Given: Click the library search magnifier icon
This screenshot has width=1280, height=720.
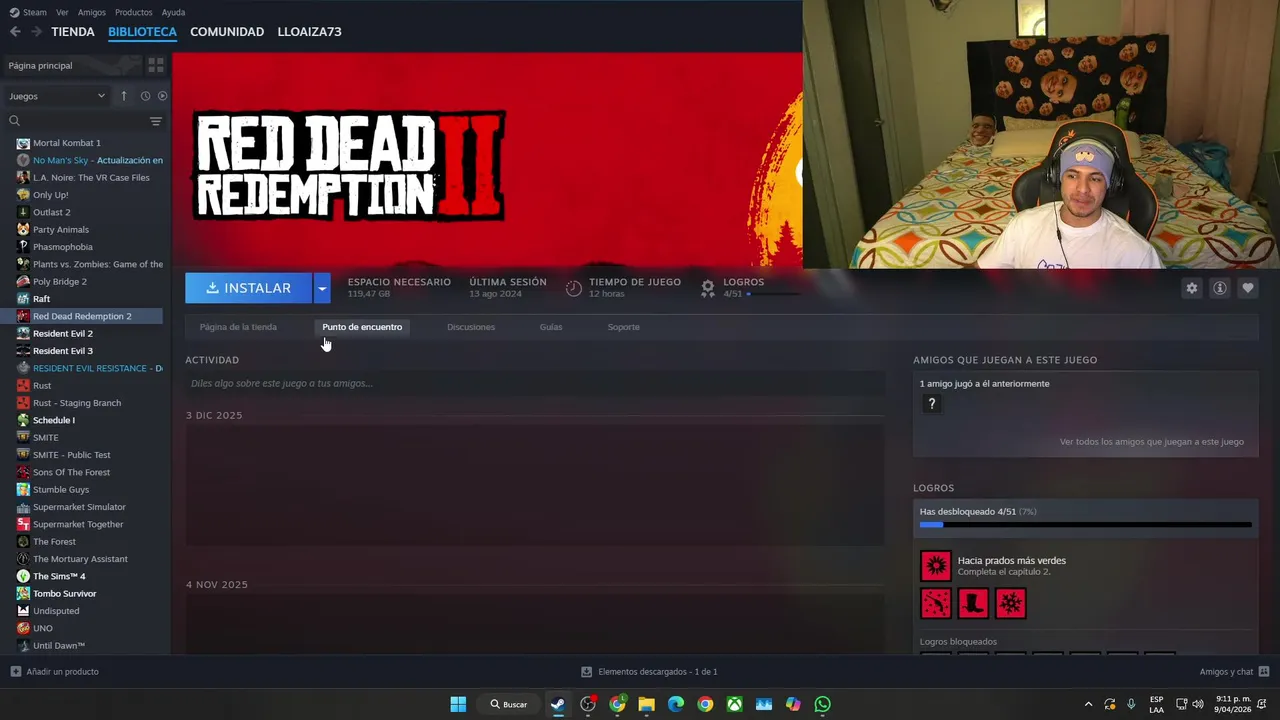Looking at the screenshot, I should point(14,121).
